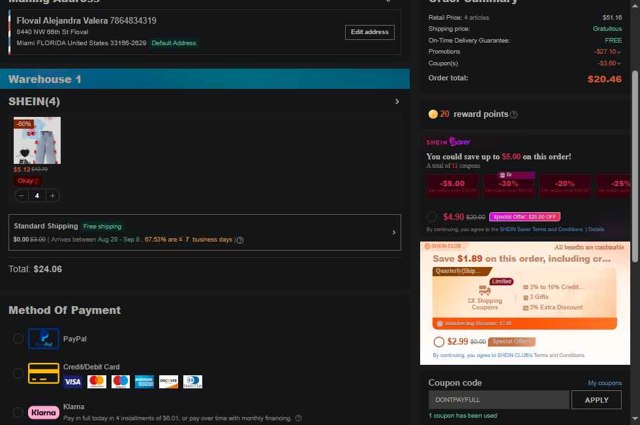The height and width of the screenshot is (425, 640).
Task: Click the Diners Club logo
Action: pyautogui.click(x=193, y=382)
